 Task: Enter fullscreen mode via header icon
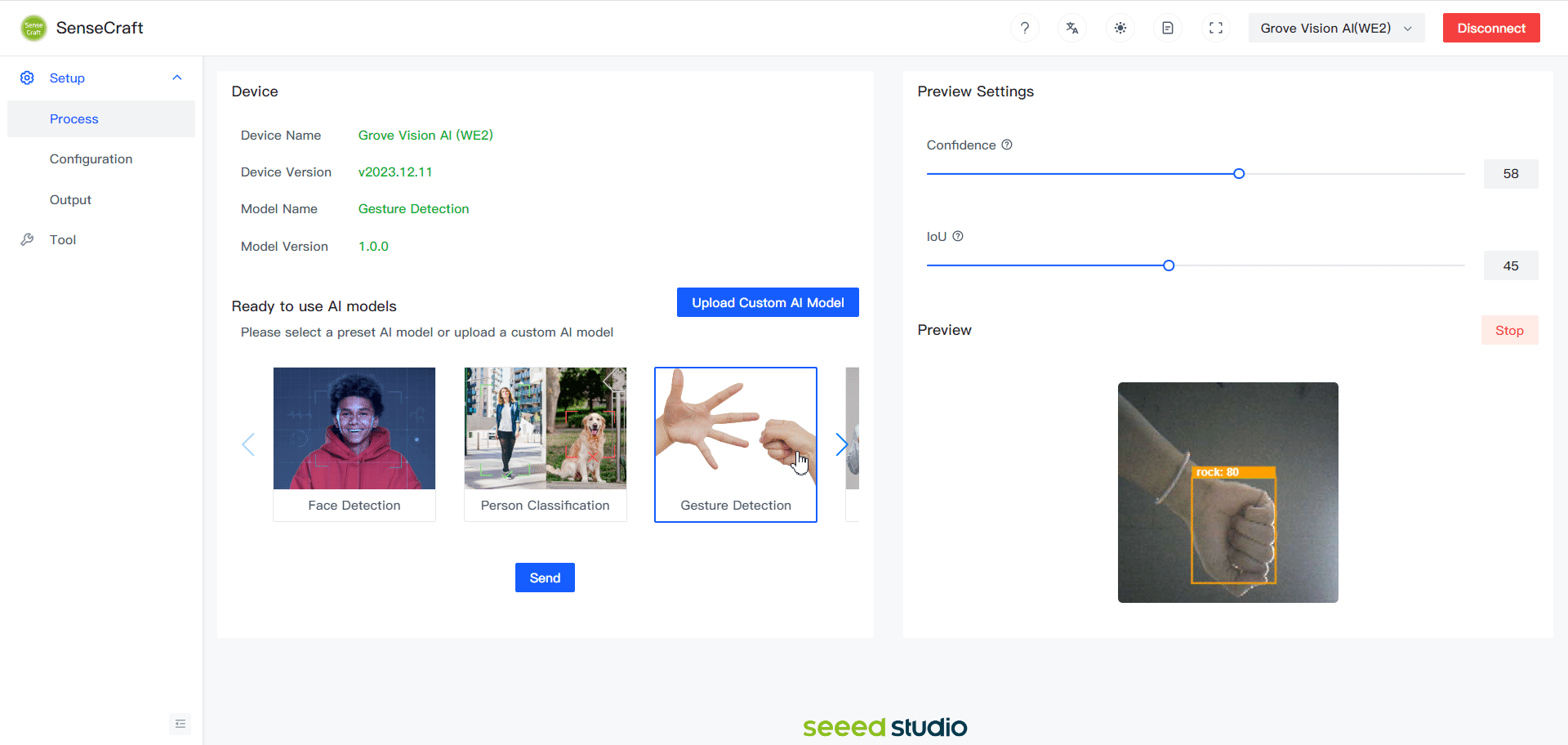(x=1215, y=28)
